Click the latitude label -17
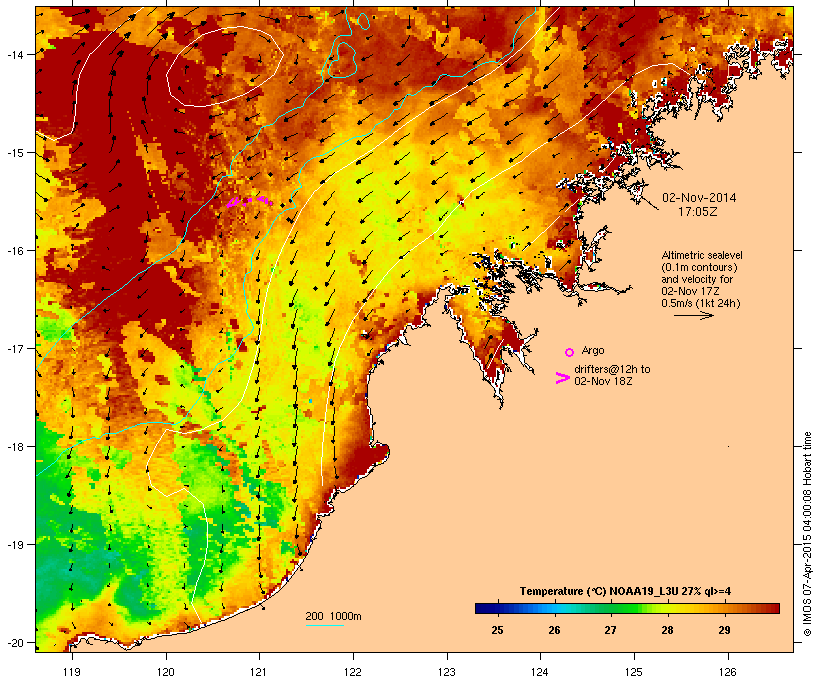This screenshot has height=680, width=820. pyautogui.click(x=15, y=348)
